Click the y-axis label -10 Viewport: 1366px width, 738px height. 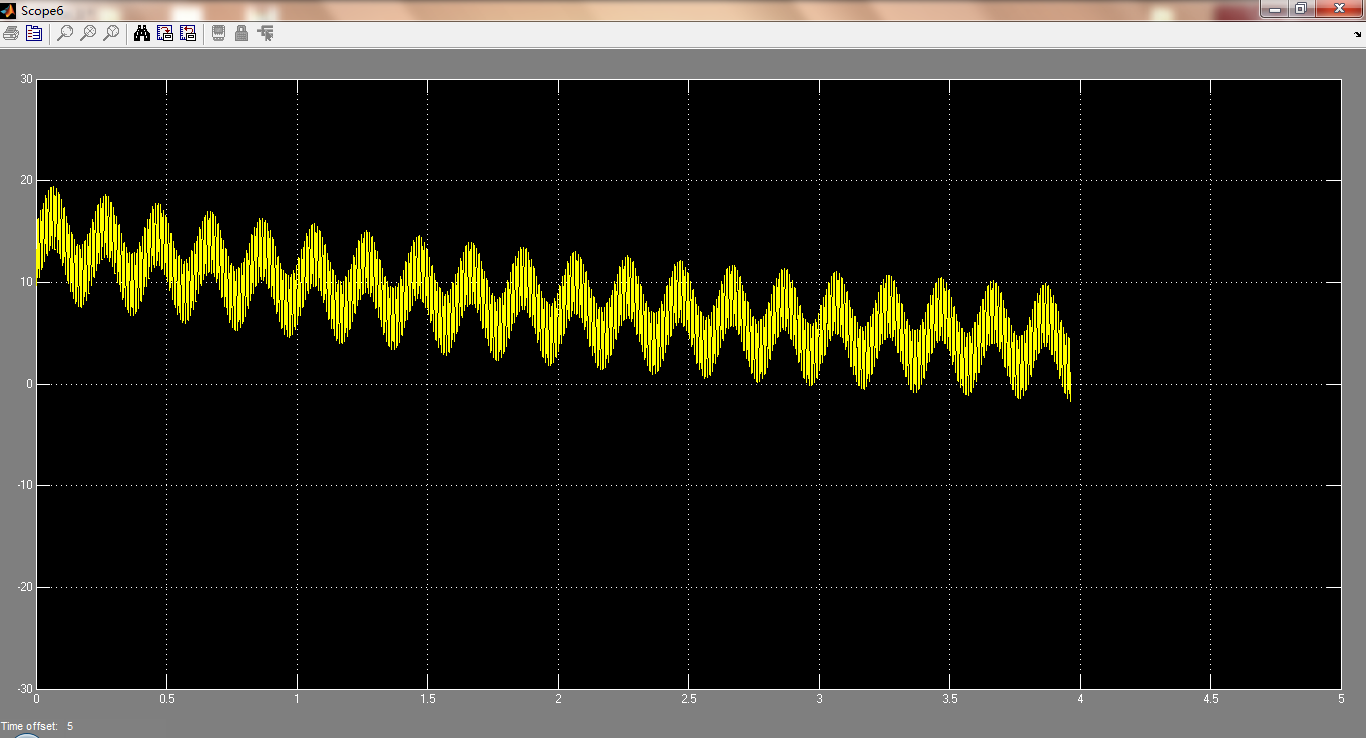coord(25,485)
